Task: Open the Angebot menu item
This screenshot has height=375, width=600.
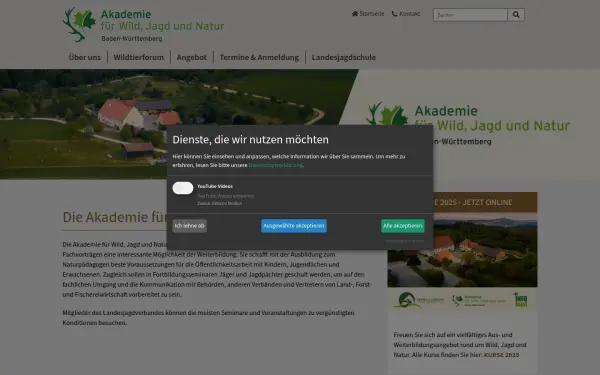Action: click(x=191, y=57)
